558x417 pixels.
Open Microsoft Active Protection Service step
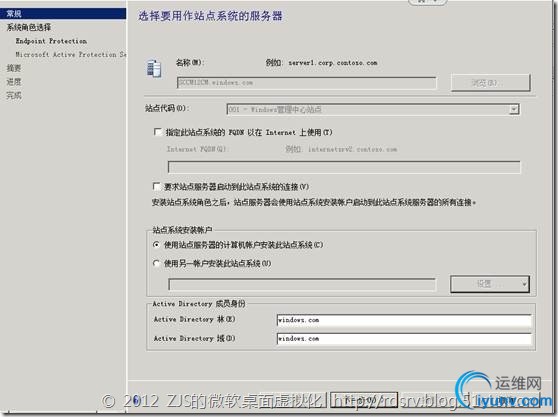coord(71,54)
